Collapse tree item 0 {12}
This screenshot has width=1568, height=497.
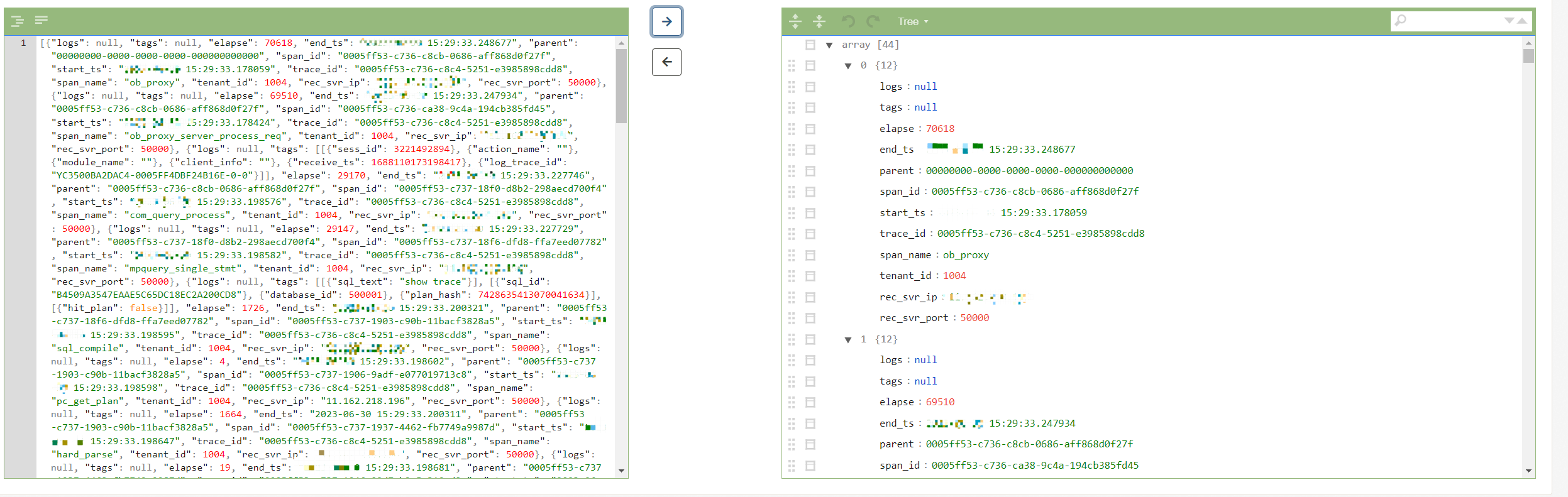(848, 66)
